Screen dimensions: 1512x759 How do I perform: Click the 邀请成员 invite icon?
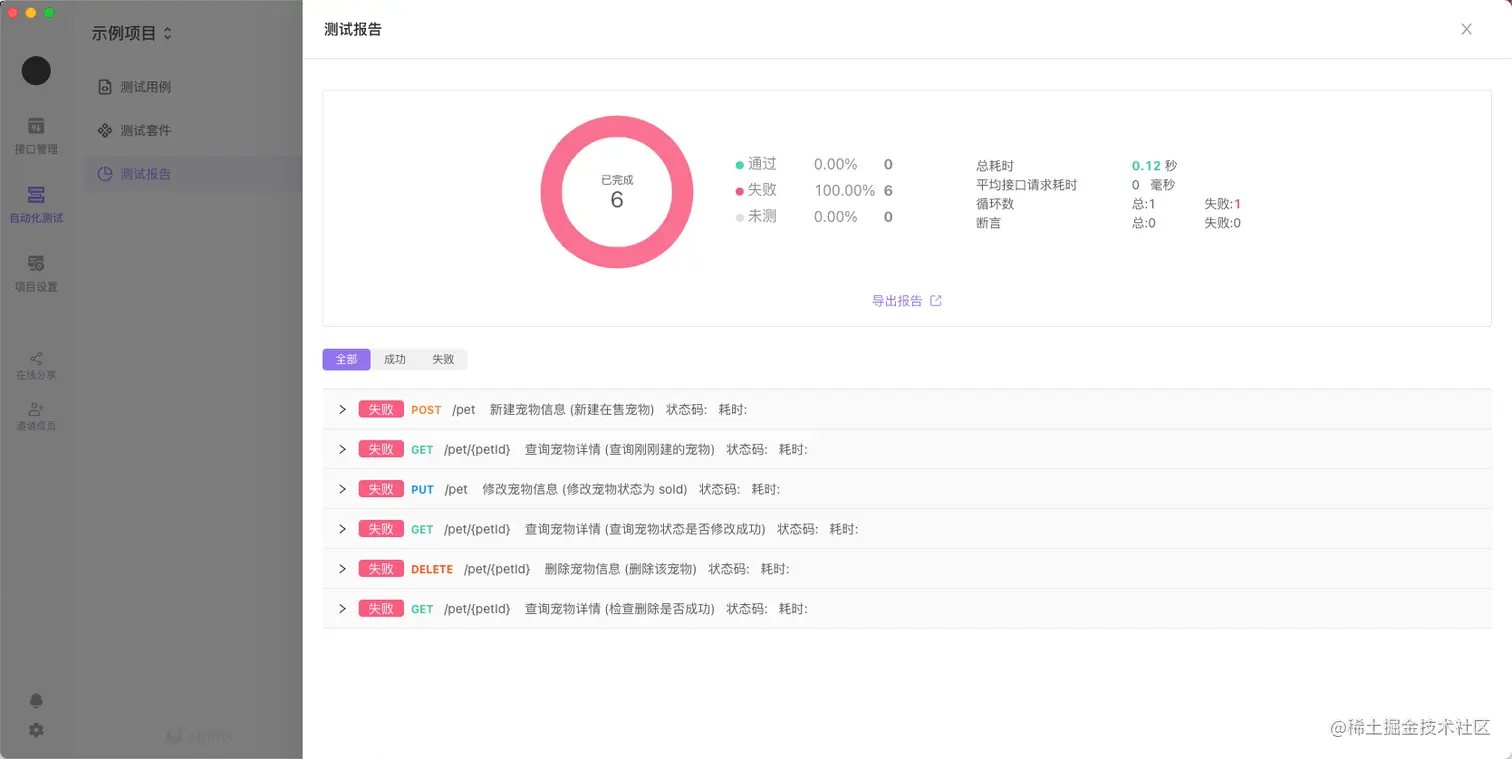pos(36,414)
